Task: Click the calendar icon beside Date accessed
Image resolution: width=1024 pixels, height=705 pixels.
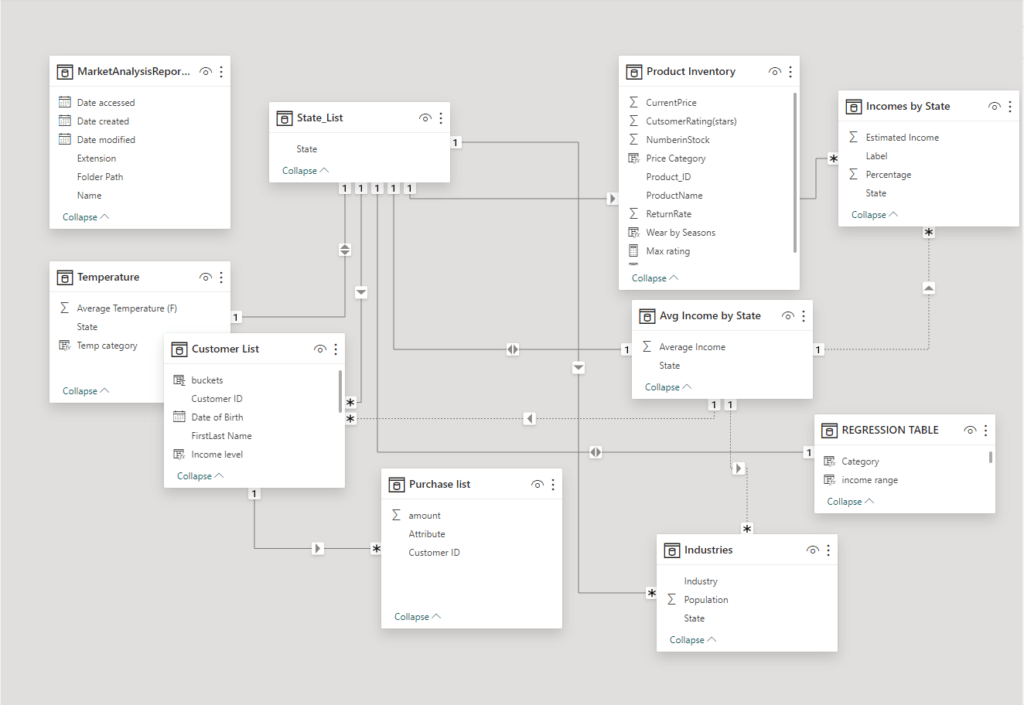Action: 65,102
